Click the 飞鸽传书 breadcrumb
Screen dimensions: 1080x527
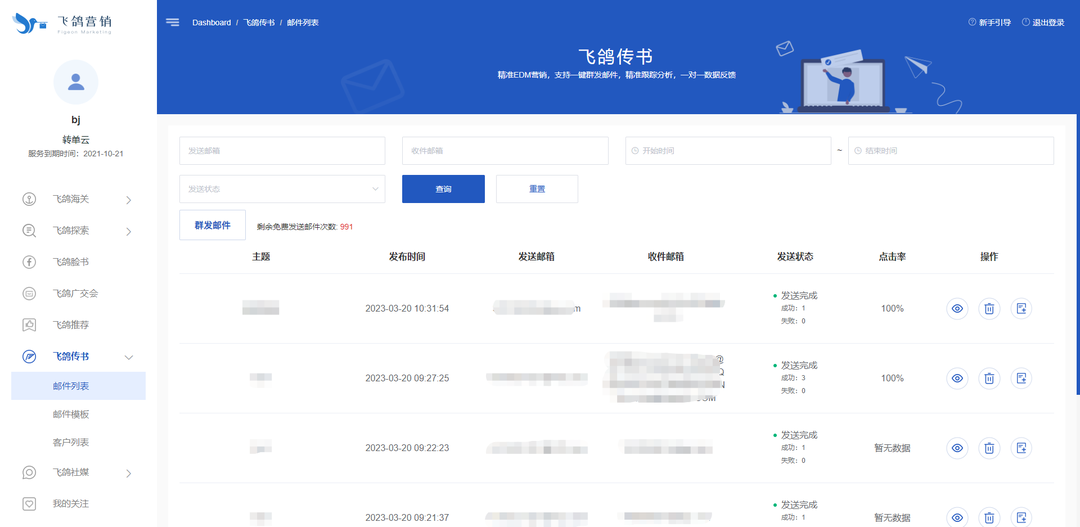click(x=259, y=23)
